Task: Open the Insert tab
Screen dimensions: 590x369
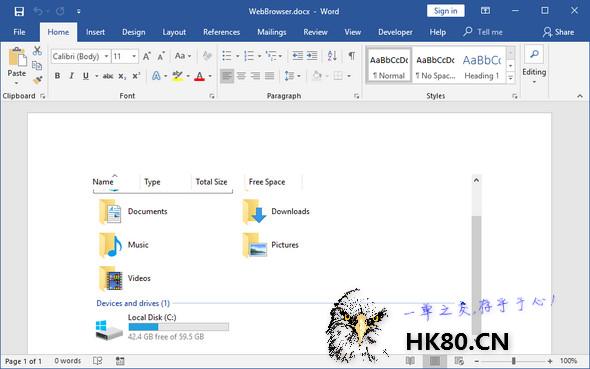Action: 95,32
